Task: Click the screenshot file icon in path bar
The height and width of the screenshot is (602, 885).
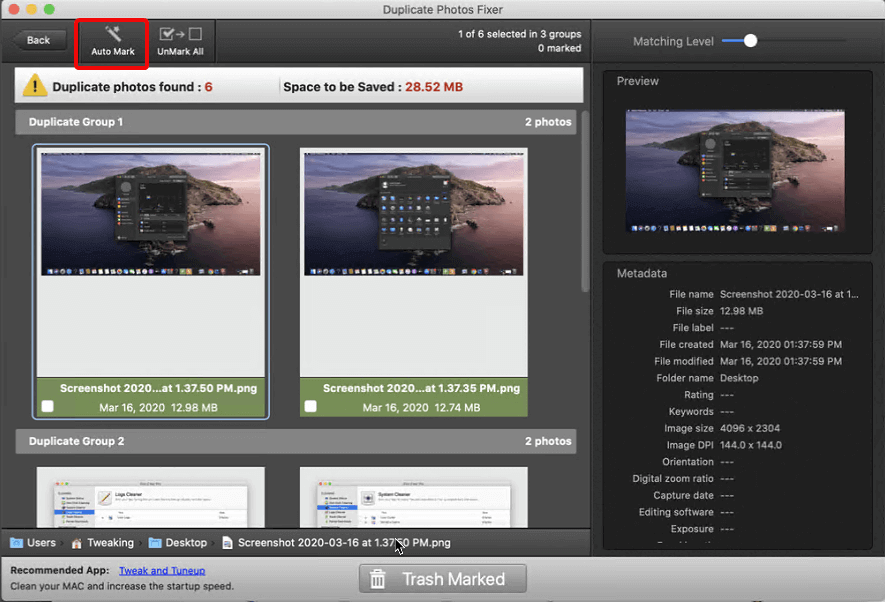Action: click(x=227, y=543)
